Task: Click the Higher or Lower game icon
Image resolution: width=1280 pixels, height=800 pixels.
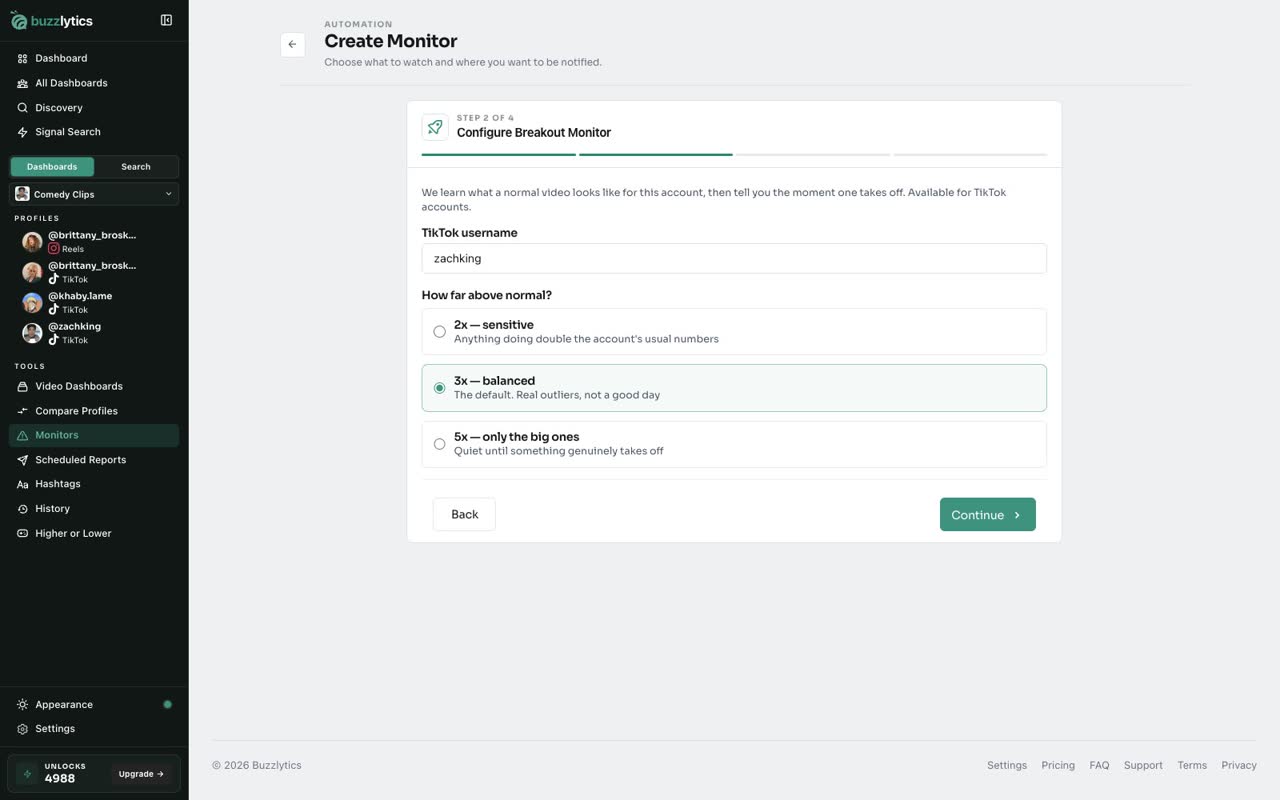Action: click(x=23, y=533)
